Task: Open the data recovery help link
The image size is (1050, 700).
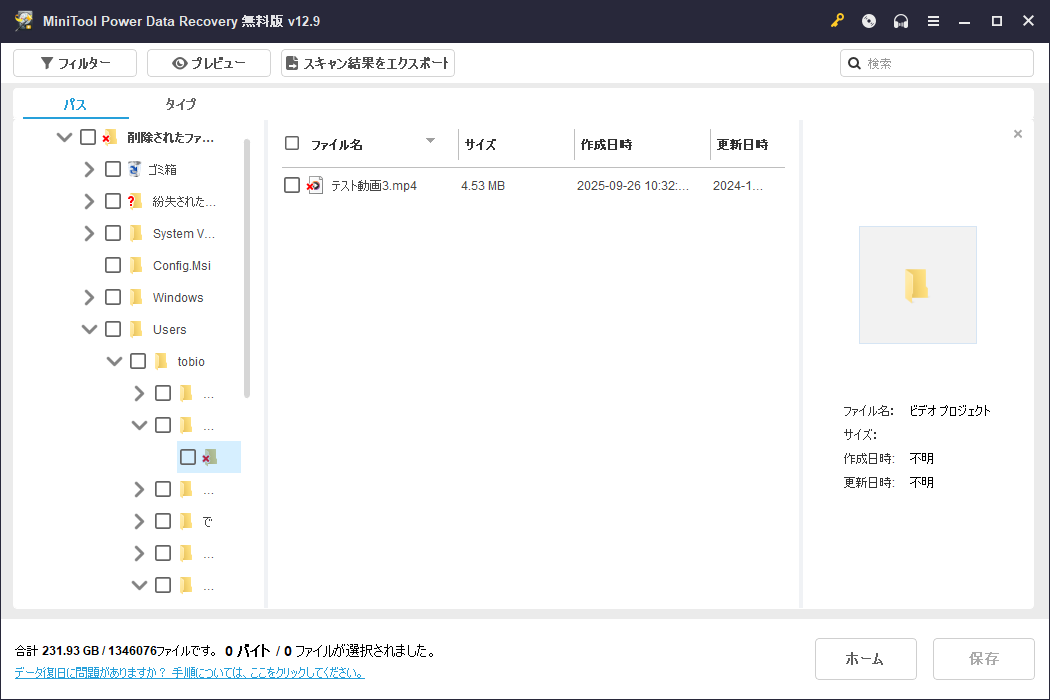Action: pyautogui.click(x=190, y=672)
